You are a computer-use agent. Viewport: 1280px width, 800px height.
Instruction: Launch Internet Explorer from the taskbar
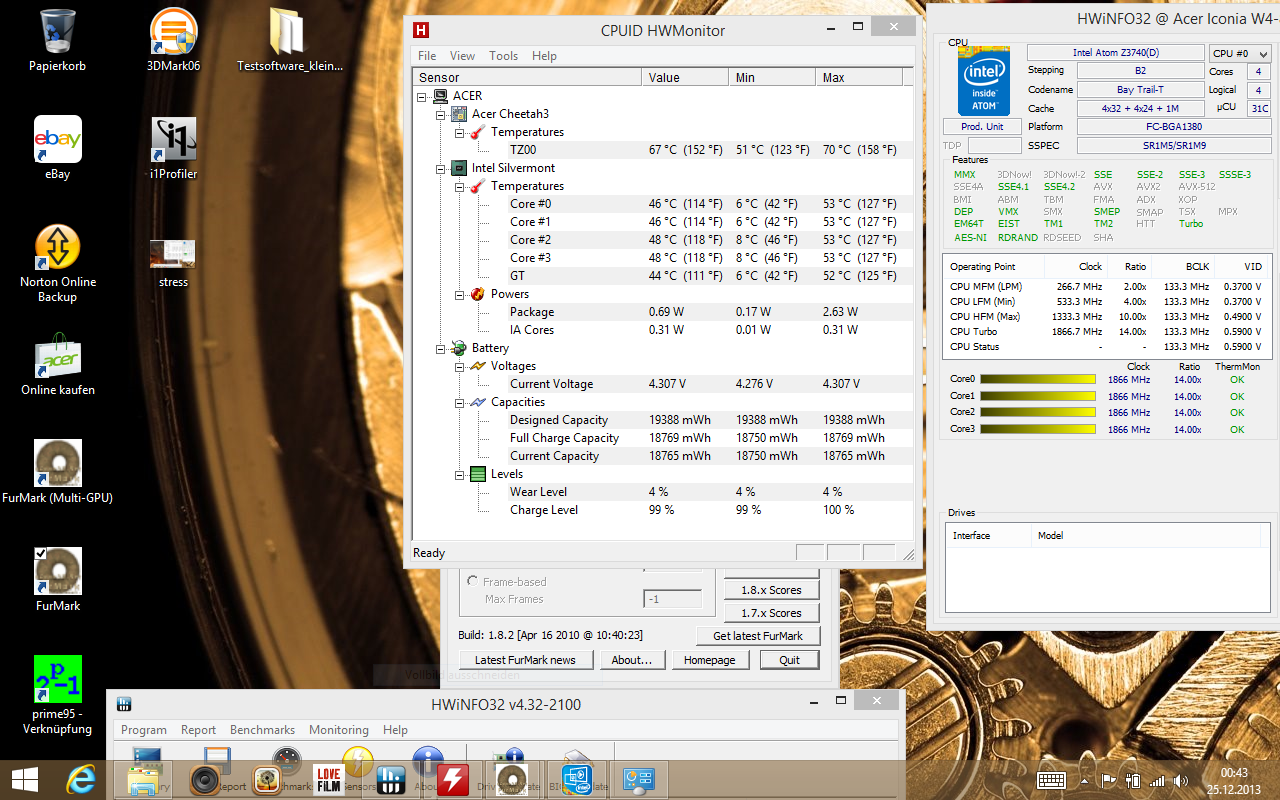80,779
